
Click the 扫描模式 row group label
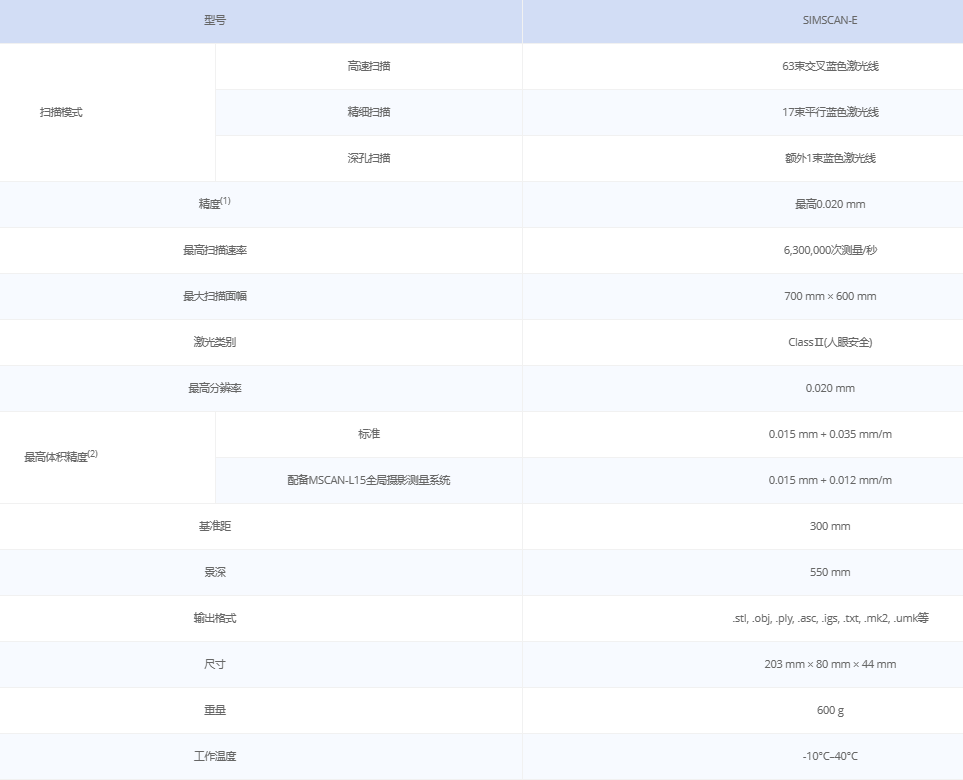click(61, 112)
